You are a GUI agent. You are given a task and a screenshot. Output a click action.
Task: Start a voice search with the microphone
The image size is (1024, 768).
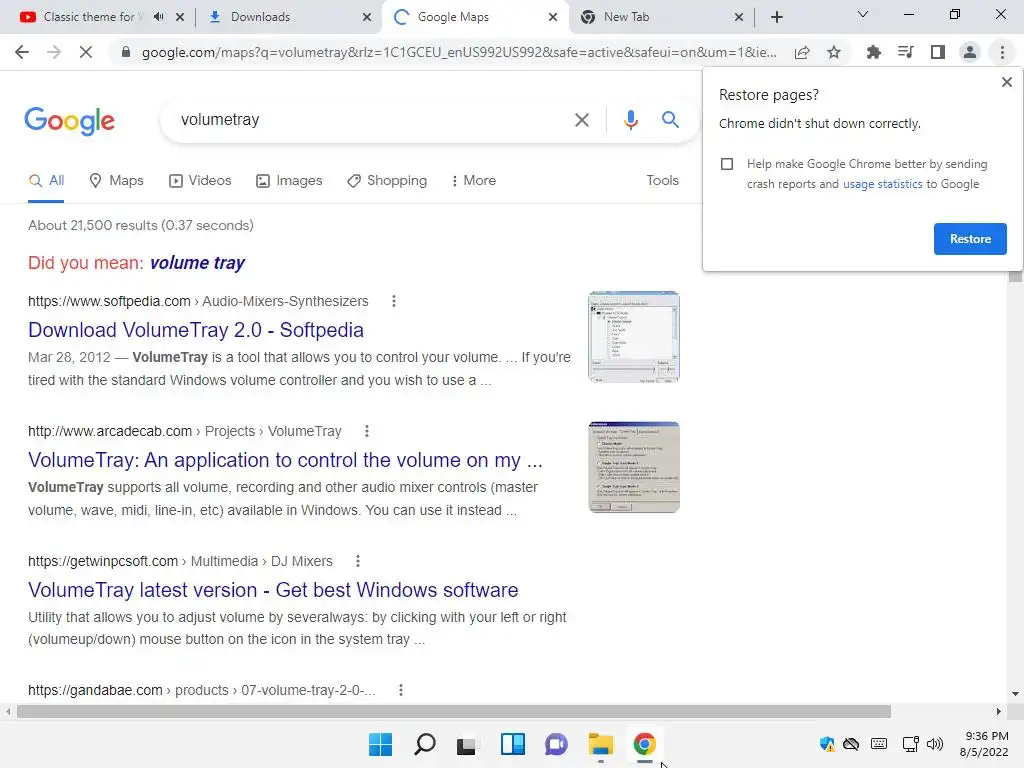click(630, 120)
